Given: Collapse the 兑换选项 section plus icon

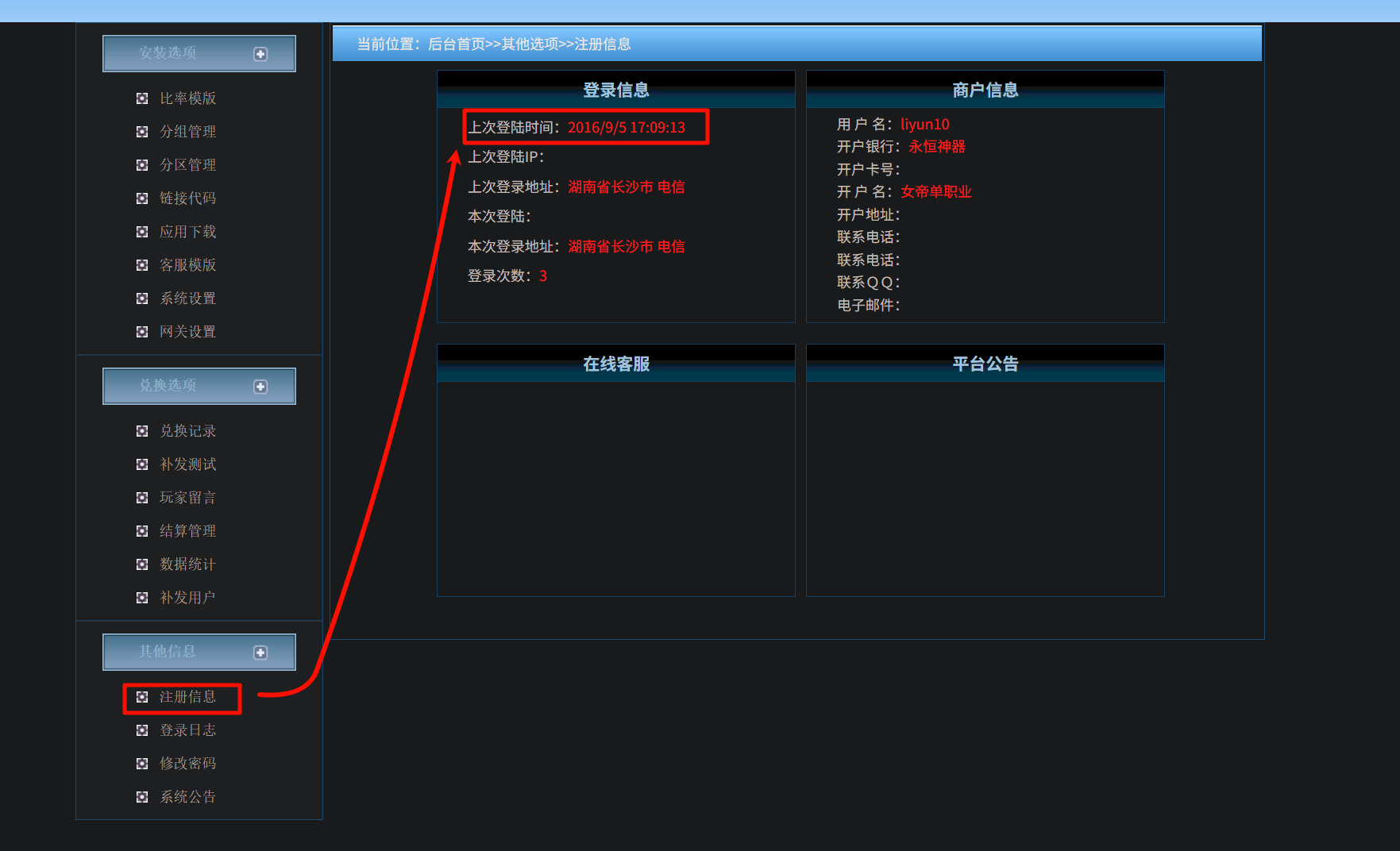Looking at the screenshot, I should (260, 387).
